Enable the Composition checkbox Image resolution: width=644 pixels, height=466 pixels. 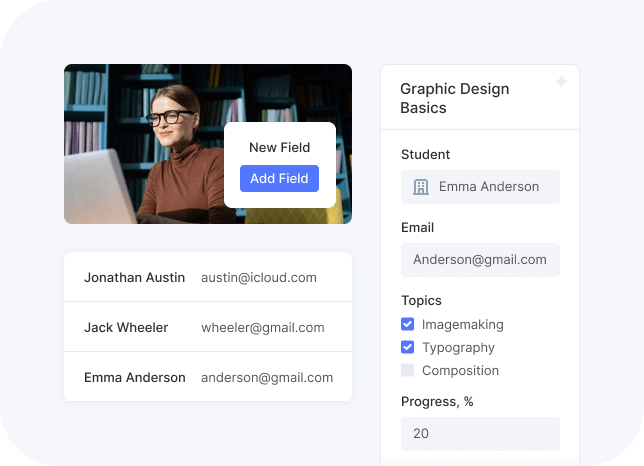(x=408, y=370)
